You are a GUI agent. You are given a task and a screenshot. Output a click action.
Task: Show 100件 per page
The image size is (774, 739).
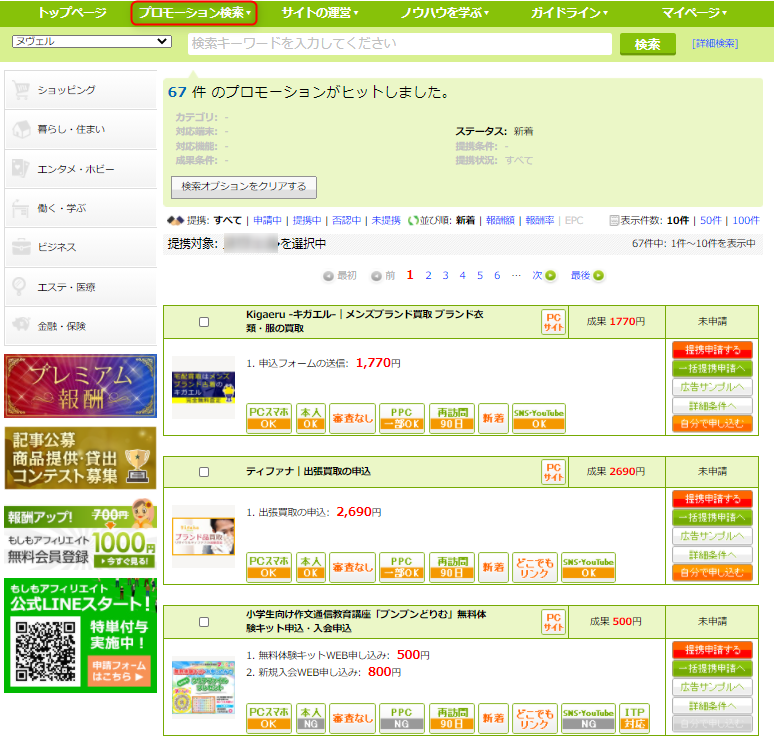tap(745, 221)
